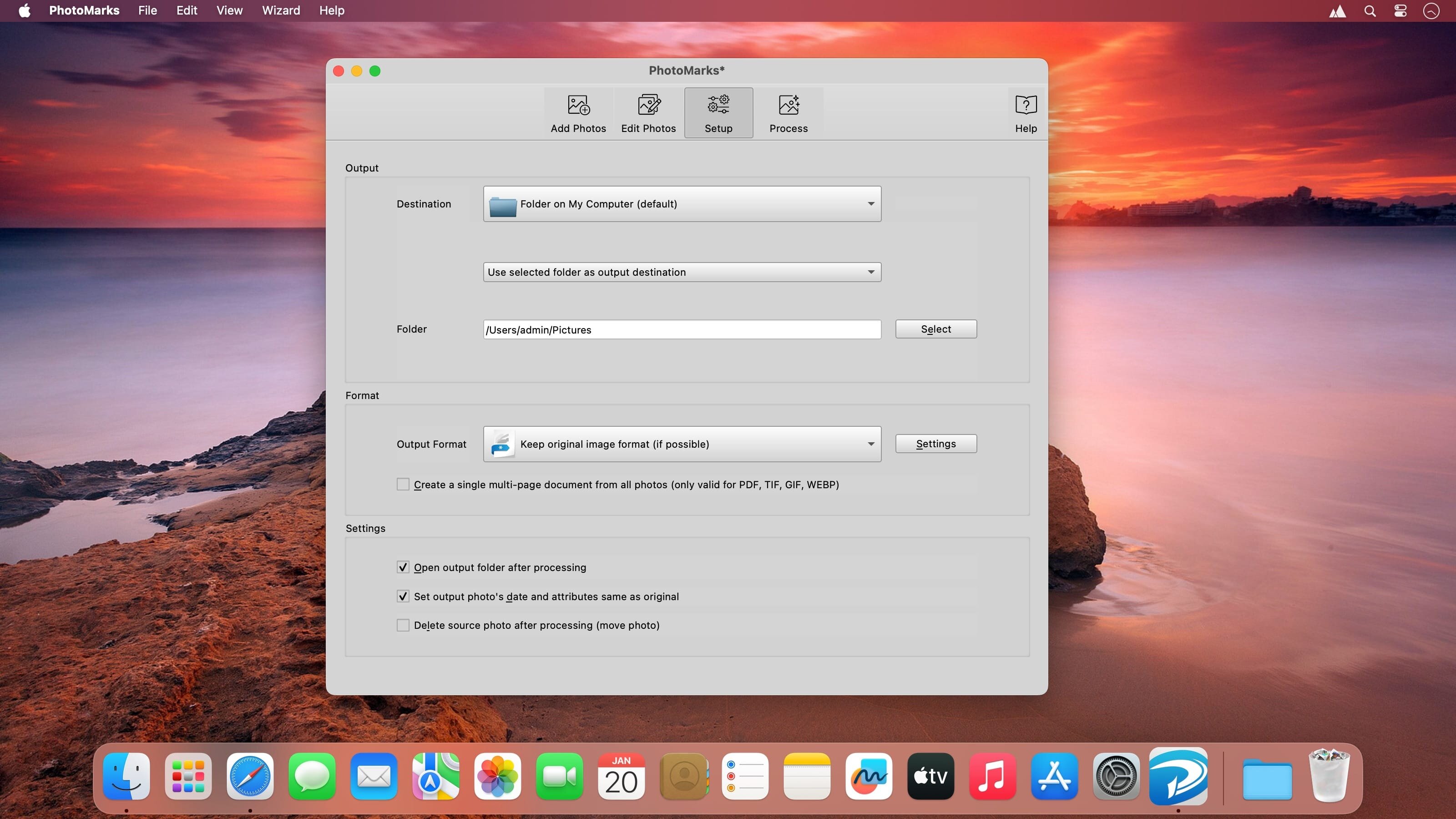
Task: Click the Help question-mark toolbar icon
Action: click(1025, 113)
